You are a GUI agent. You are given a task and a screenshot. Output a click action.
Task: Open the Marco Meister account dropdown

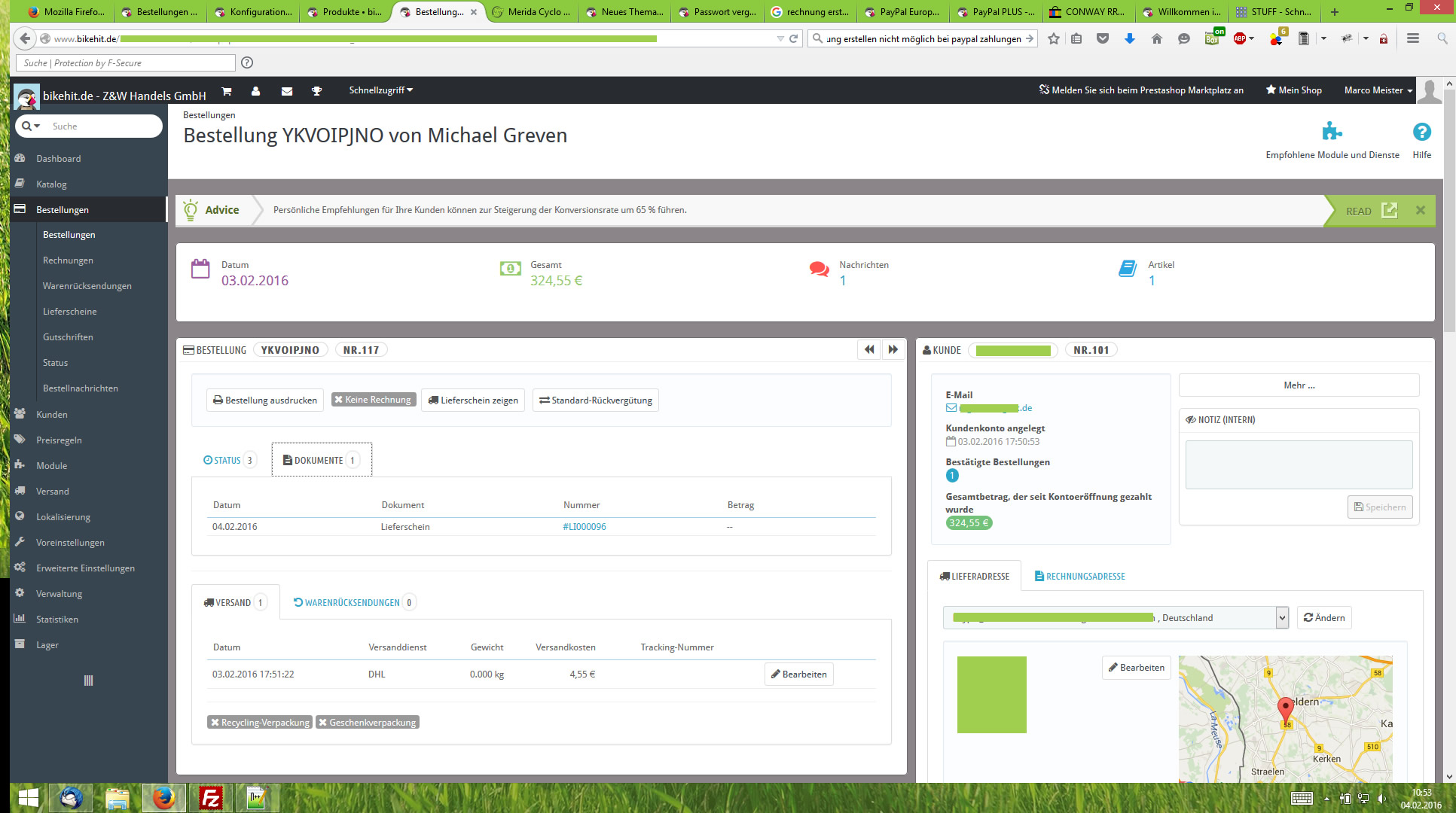click(1378, 90)
